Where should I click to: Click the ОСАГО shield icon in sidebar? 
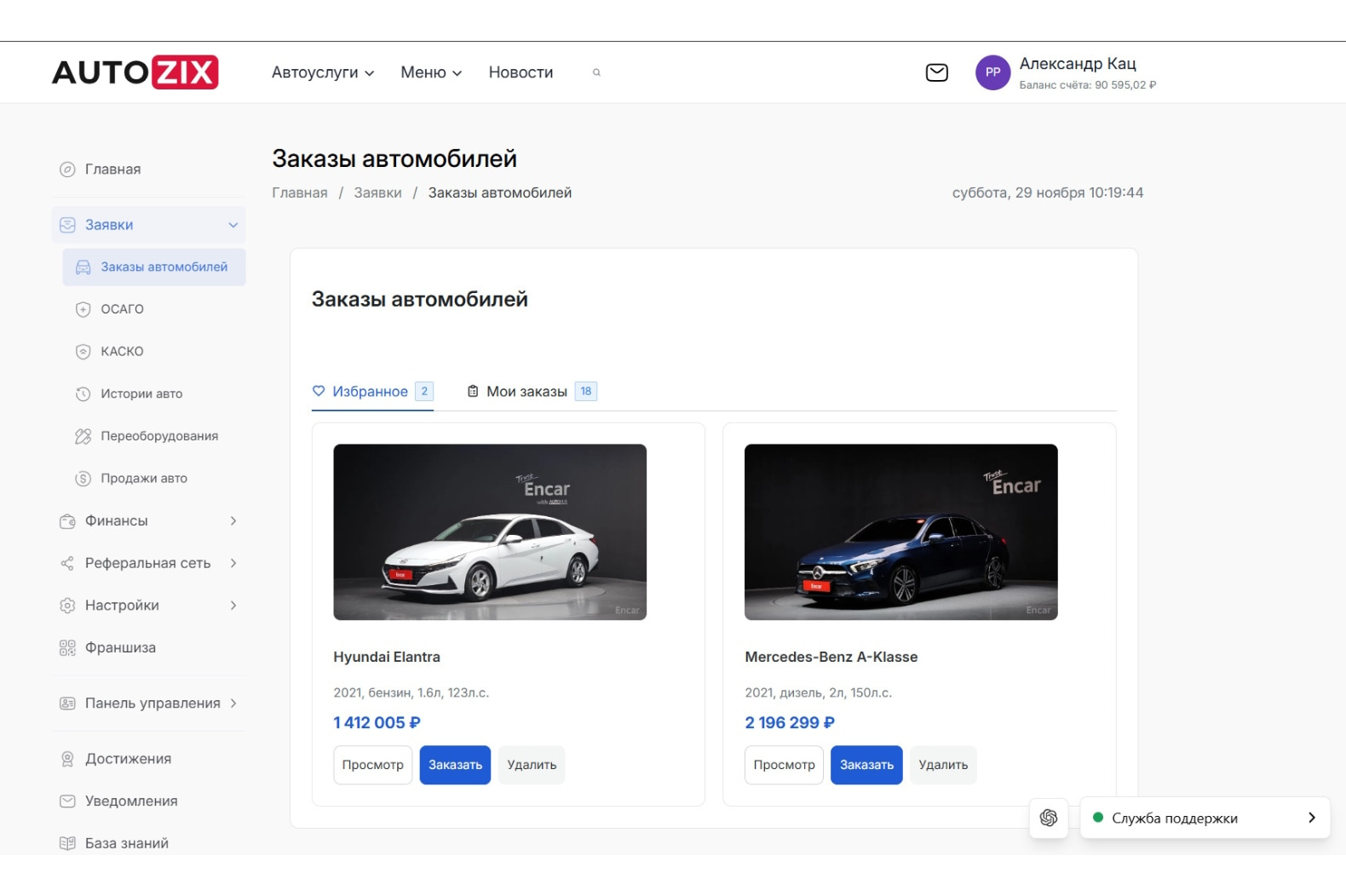point(83,309)
